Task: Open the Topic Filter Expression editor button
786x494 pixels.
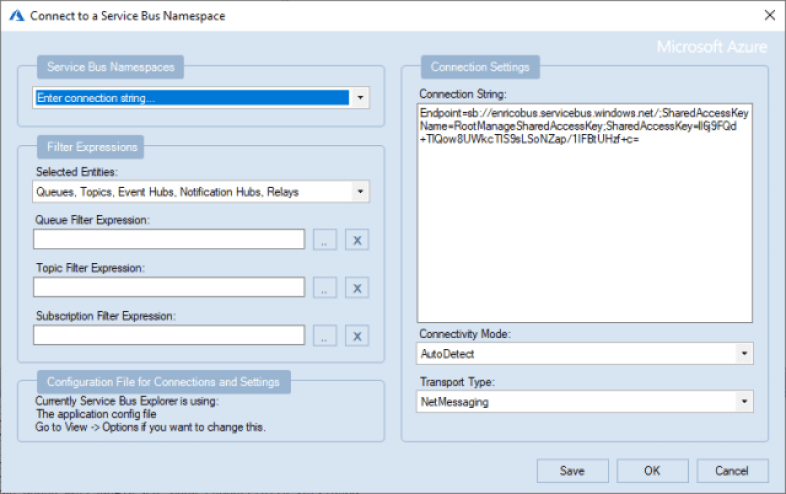Action: 325,288
